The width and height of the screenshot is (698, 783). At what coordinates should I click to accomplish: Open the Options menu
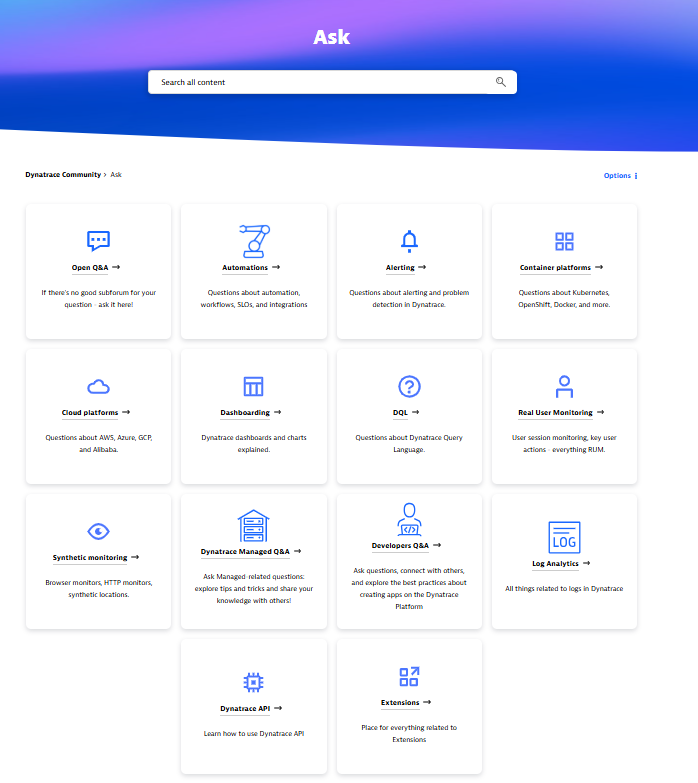[x=620, y=176]
